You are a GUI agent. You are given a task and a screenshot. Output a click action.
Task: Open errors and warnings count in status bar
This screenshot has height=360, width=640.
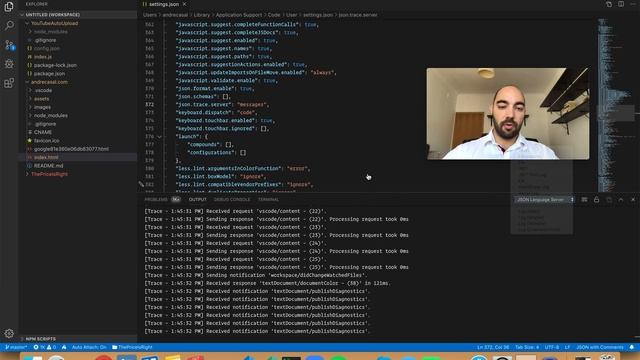[x=45, y=347]
